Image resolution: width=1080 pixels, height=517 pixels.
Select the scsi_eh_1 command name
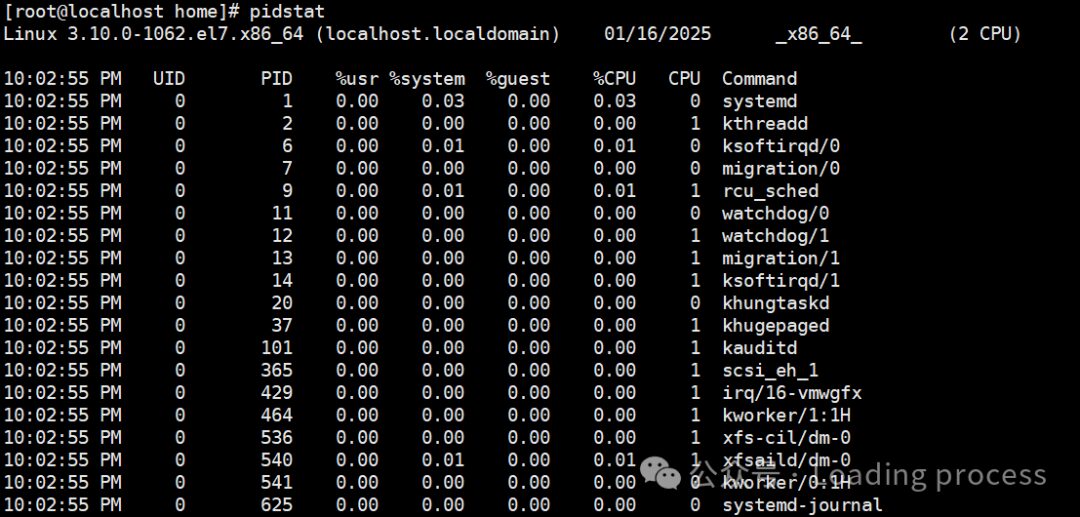770,370
